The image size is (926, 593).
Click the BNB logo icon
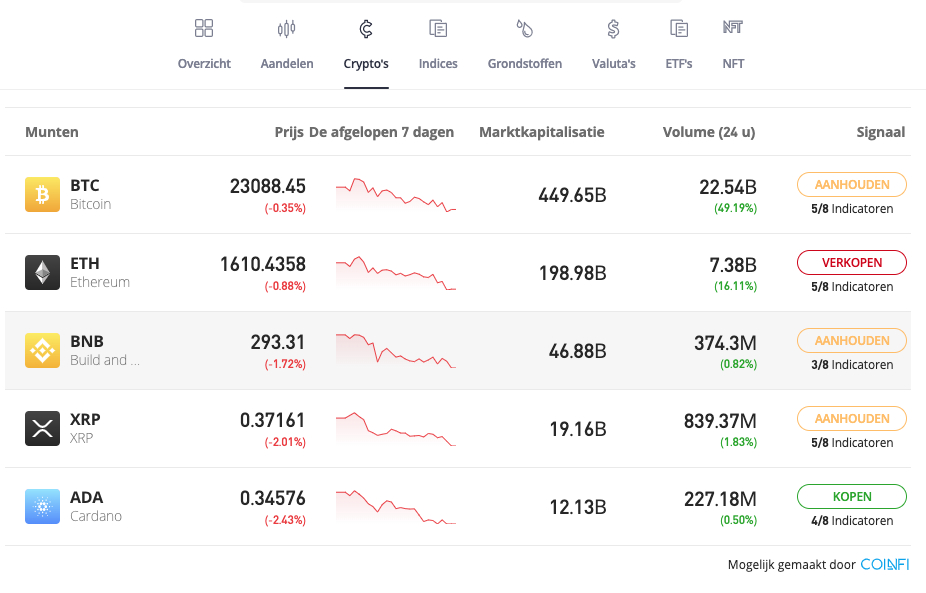[43, 350]
